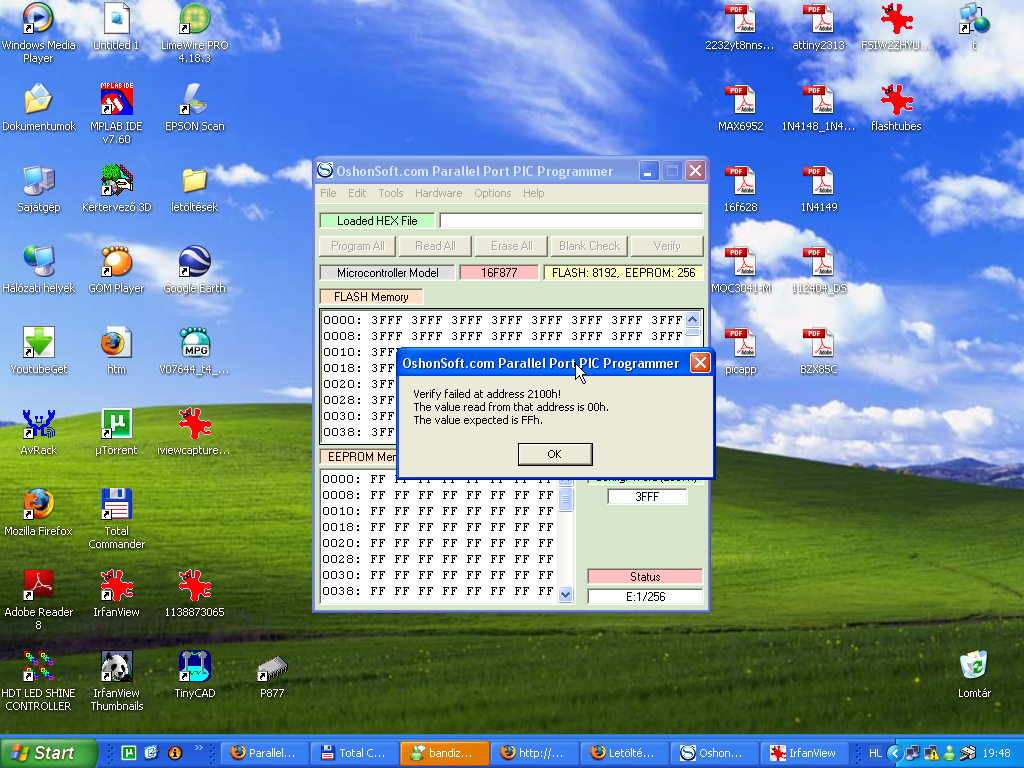The image size is (1024, 768).
Task: Click OK in the verify failed dialog
Action: click(x=554, y=454)
